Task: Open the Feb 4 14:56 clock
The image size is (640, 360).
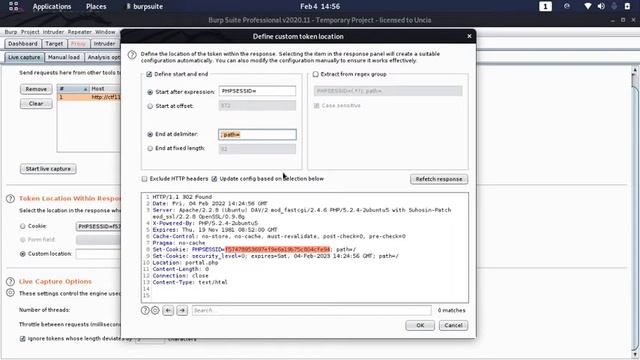Action: [320, 7]
